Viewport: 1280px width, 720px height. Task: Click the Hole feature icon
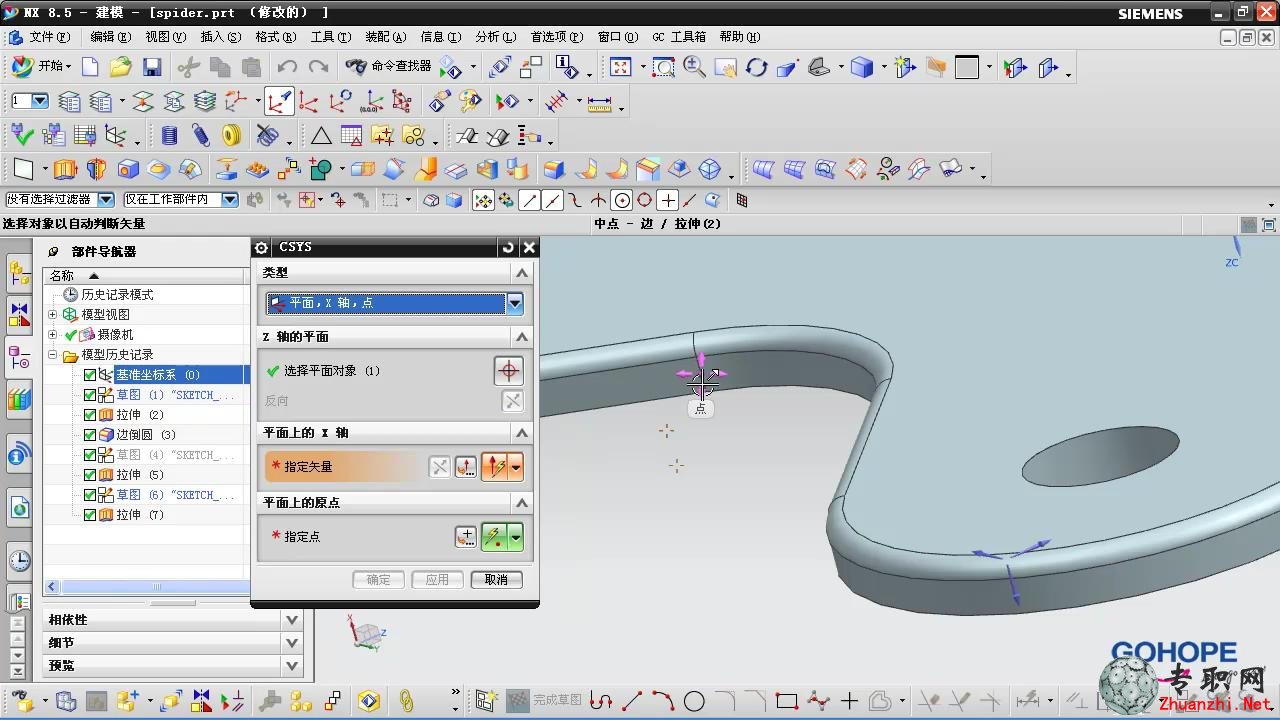[x=128, y=169]
